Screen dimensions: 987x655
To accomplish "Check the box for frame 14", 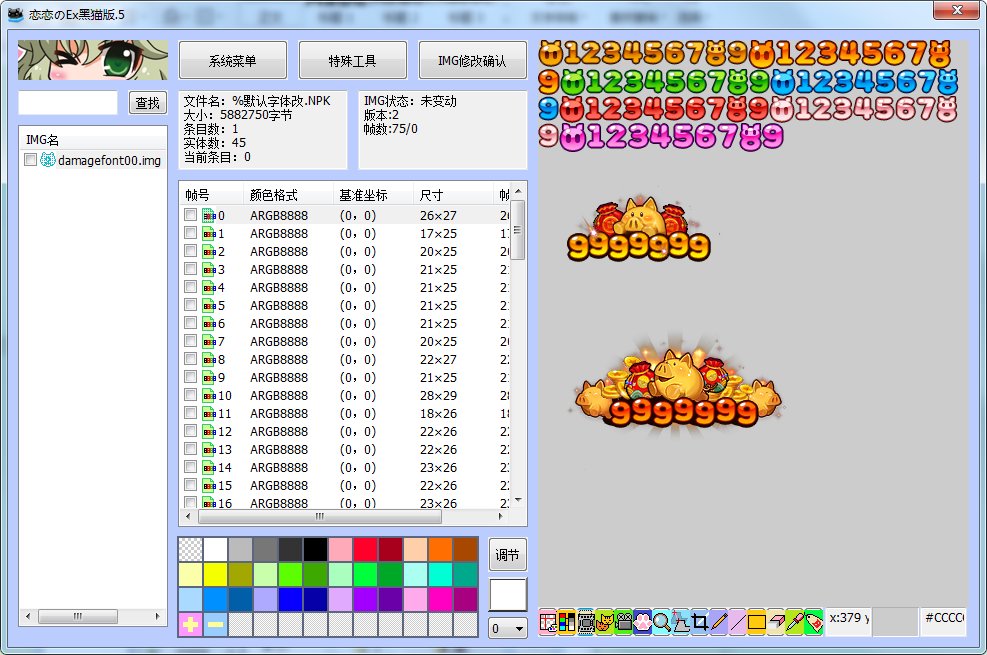I will [190, 467].
